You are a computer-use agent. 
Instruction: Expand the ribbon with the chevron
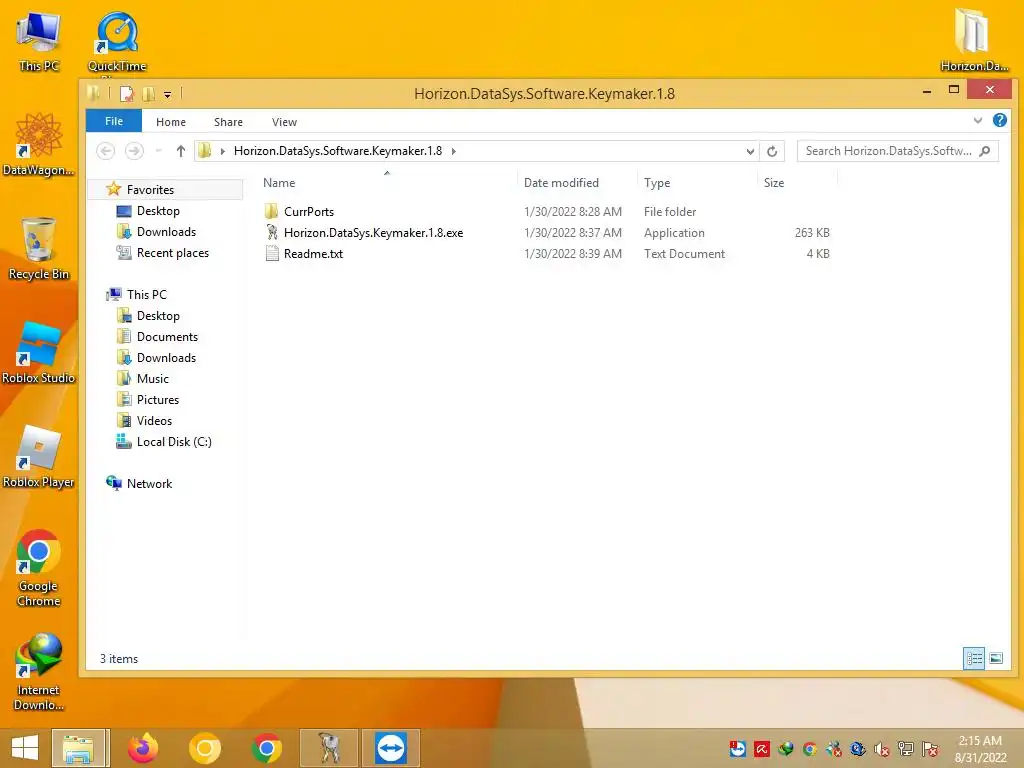tap(977, 120)
